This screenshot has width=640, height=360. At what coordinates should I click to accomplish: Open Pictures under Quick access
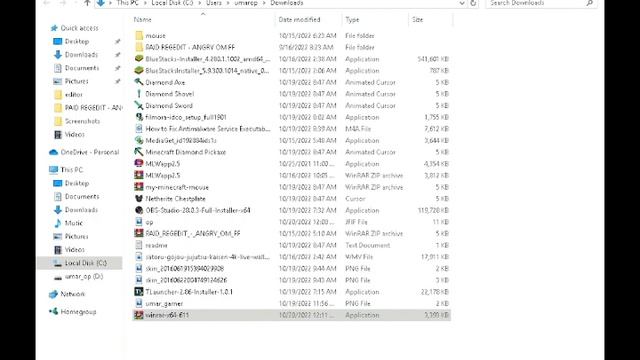coord(76,81)
